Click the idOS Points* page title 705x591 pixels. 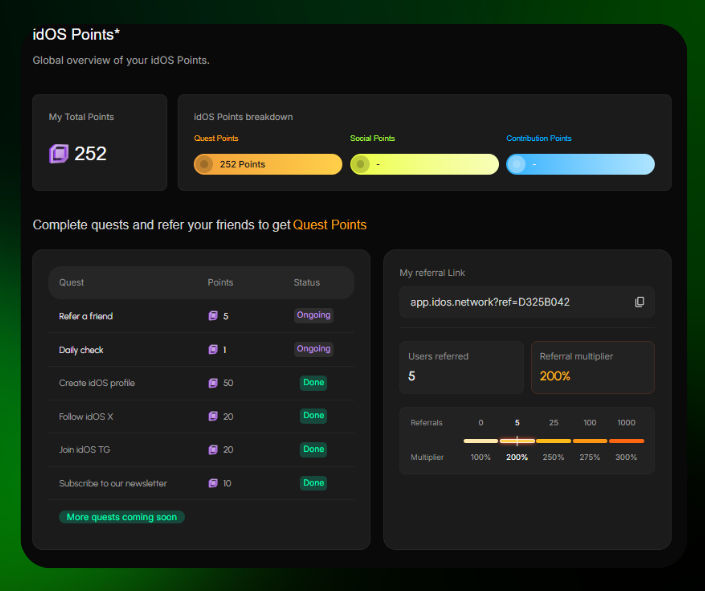coord(76,35)
